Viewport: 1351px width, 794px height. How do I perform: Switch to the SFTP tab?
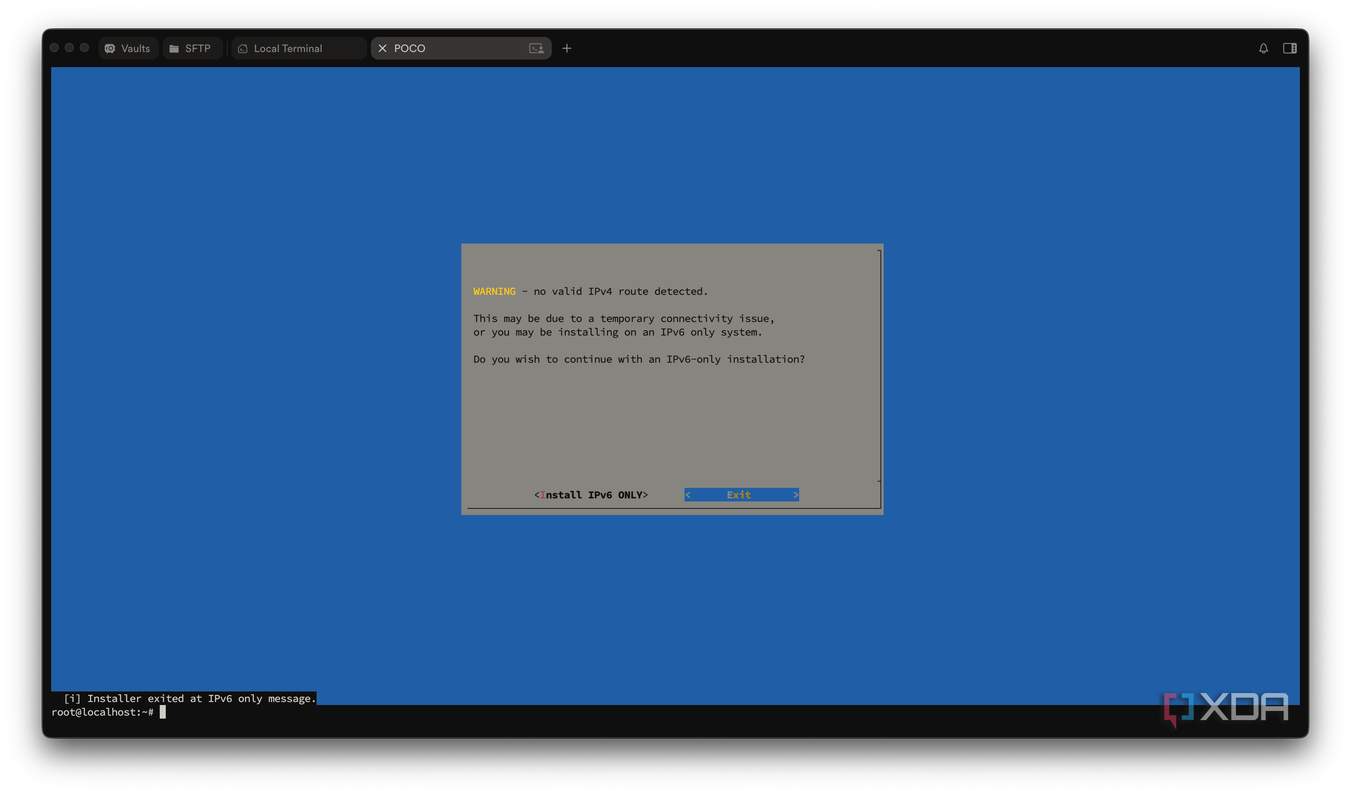[x=191, y=48]
